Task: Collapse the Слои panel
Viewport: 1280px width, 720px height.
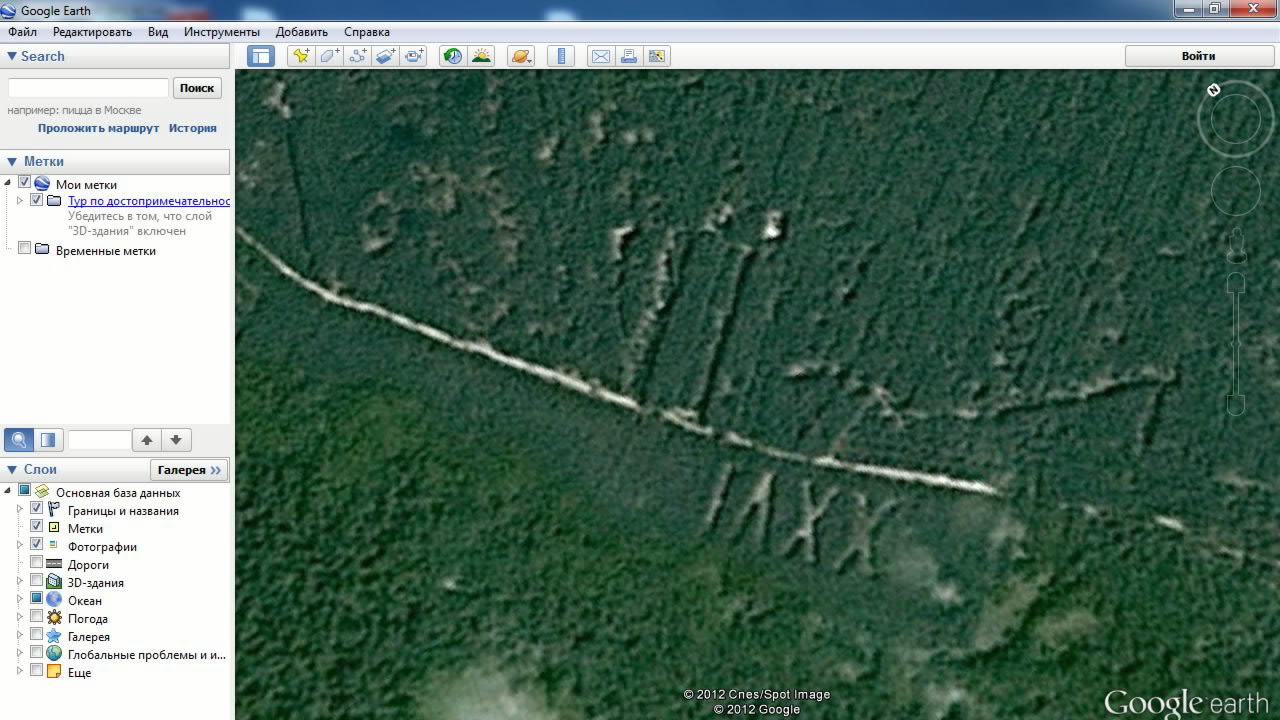Action: [12, 469]
